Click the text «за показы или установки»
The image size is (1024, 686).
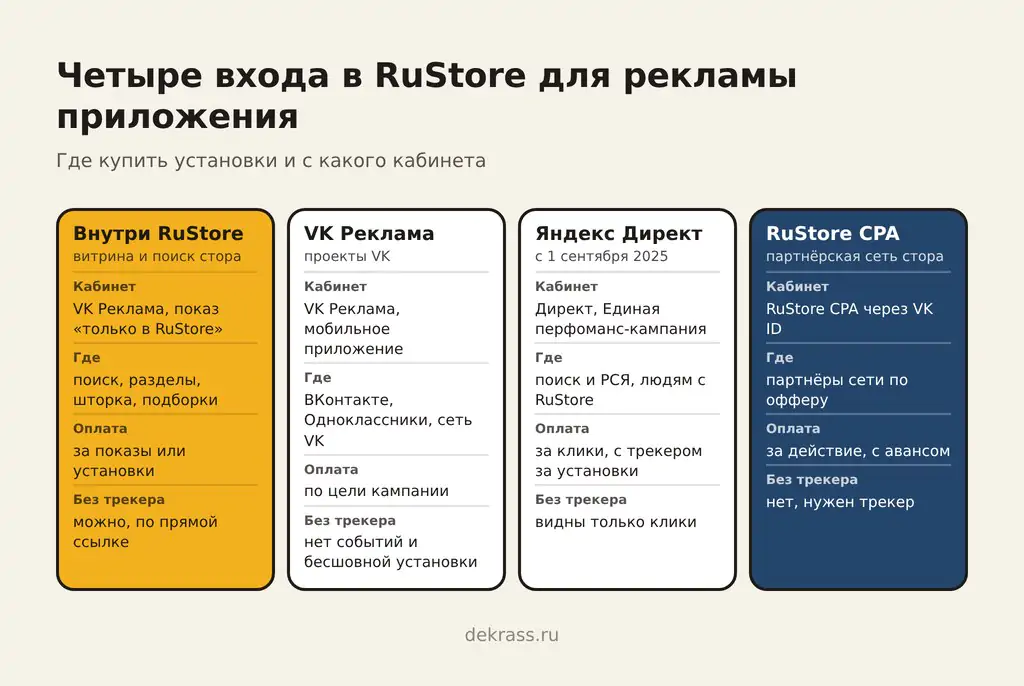pos(129,461)
